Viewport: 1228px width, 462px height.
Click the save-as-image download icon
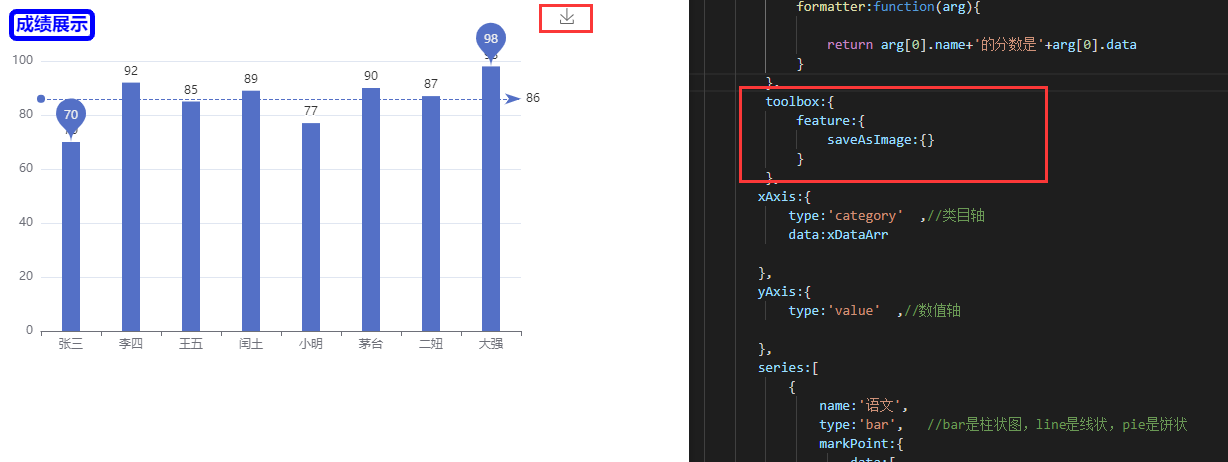coord(566,17)
